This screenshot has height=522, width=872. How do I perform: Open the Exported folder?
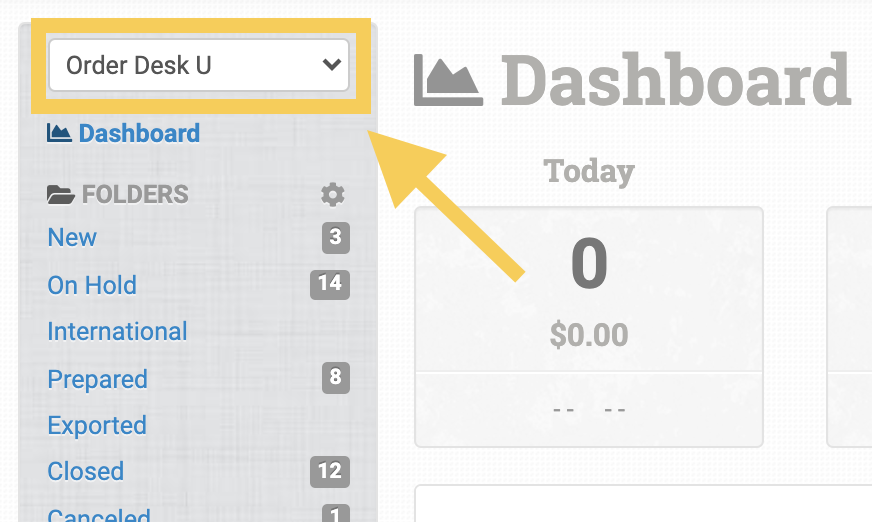97,425
